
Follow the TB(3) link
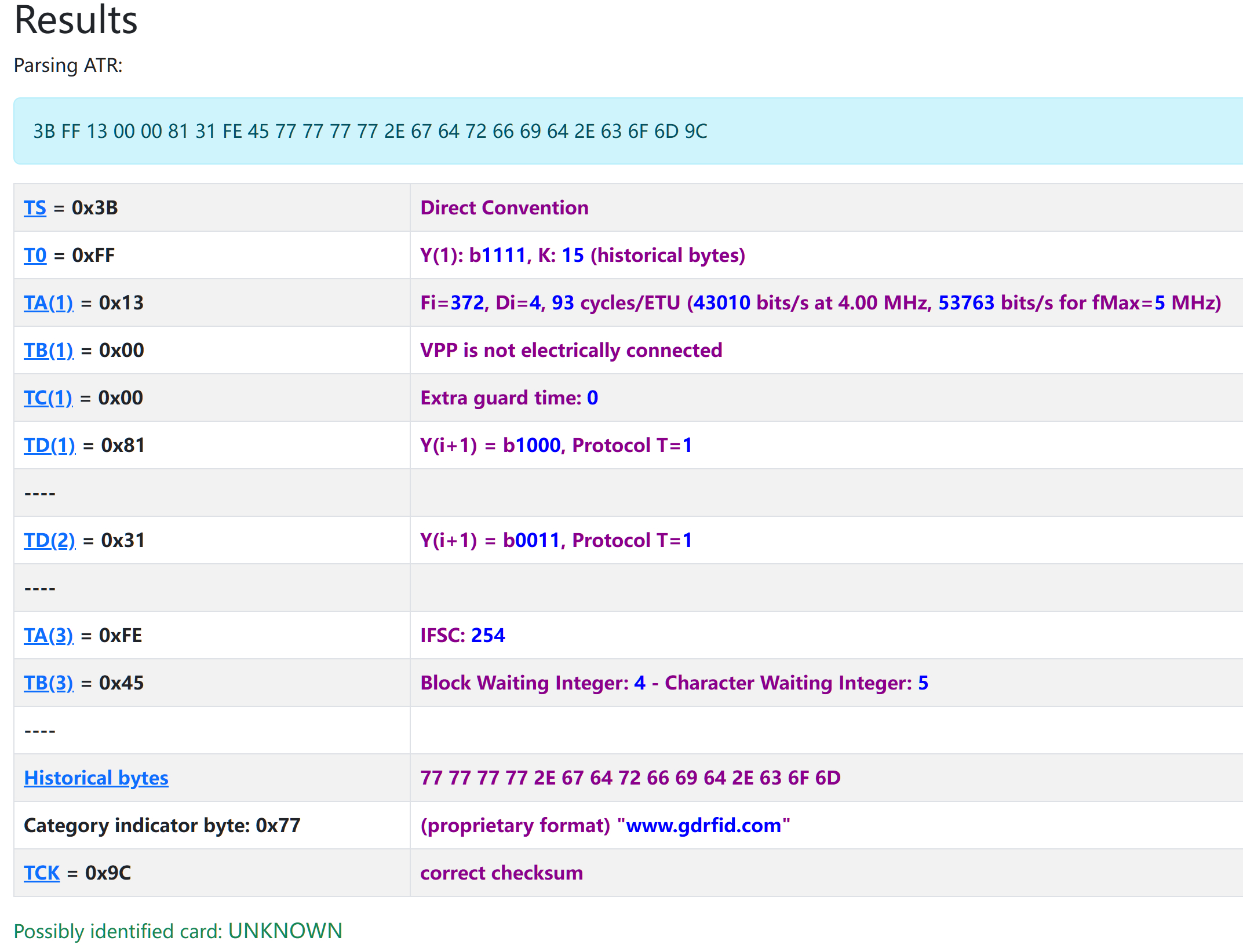coord(49,683)
